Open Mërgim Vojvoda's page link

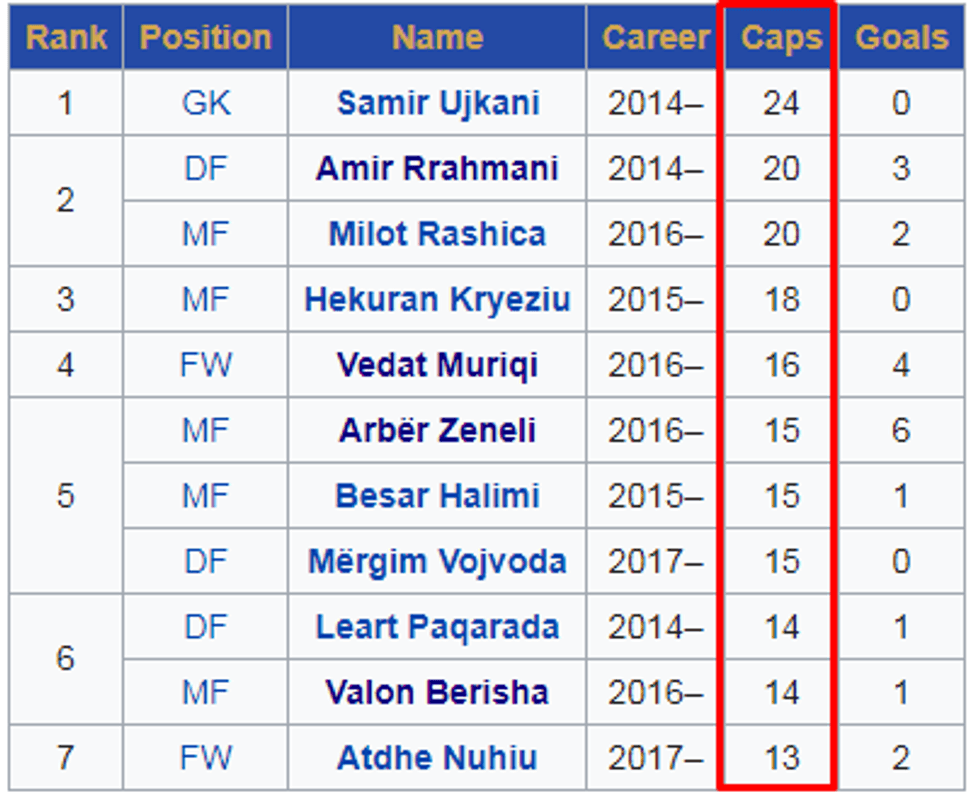pyautogui.click(x=437, y=561)
